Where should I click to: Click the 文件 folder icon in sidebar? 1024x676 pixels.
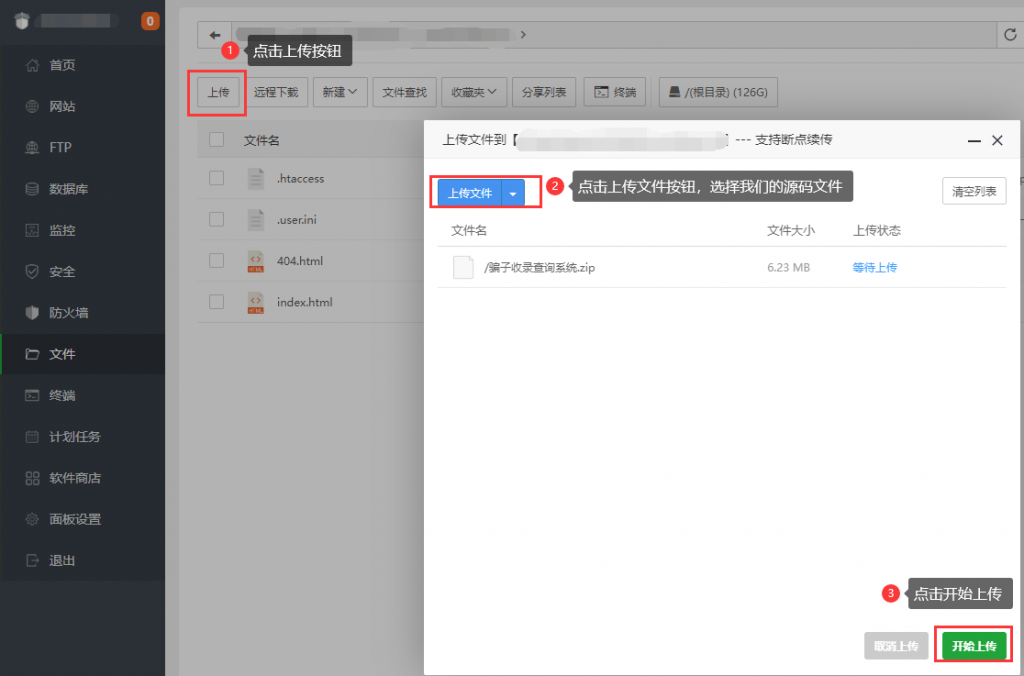tap(32, 354)
